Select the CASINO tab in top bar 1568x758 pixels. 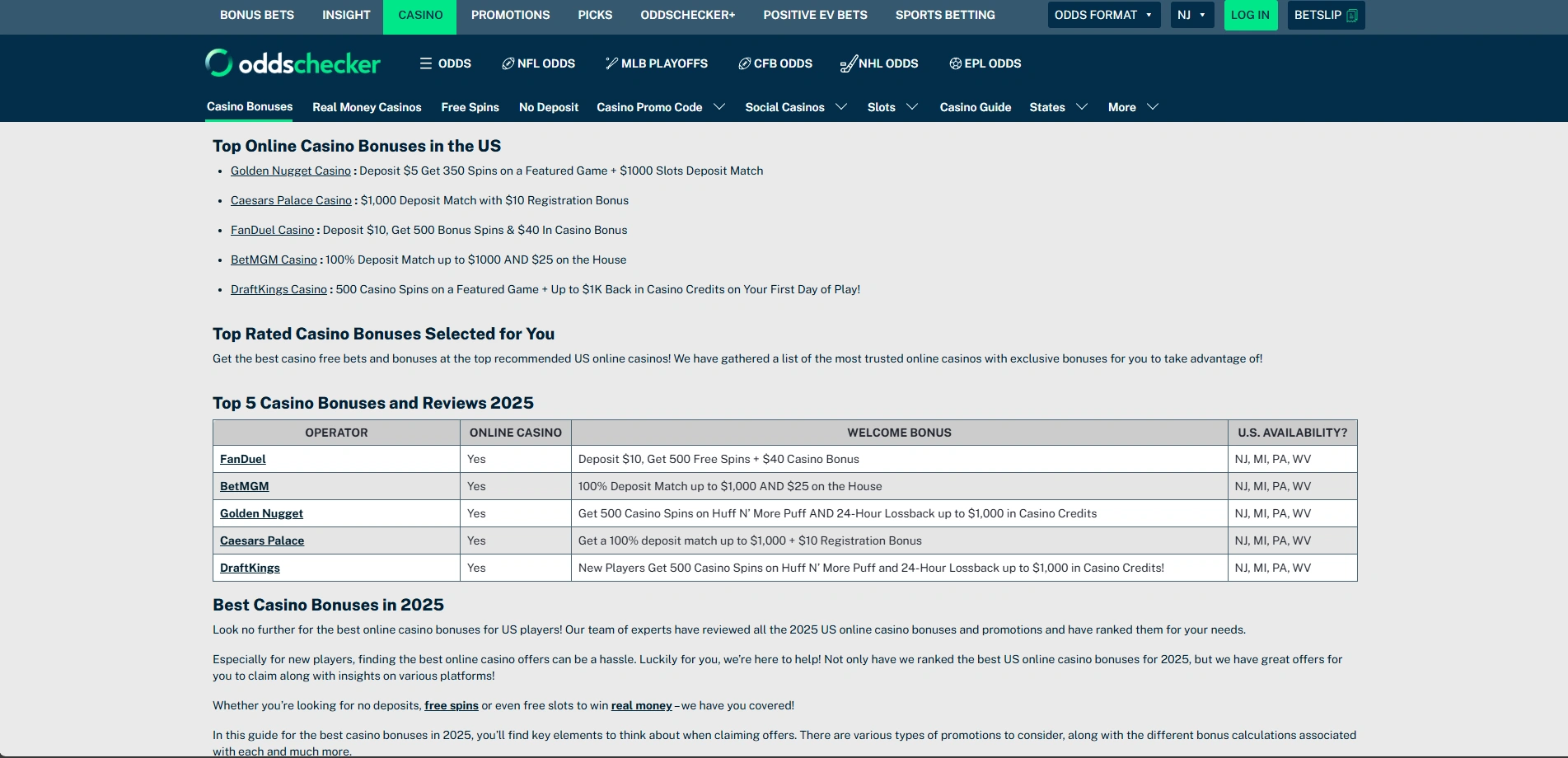tap(420, 16)
